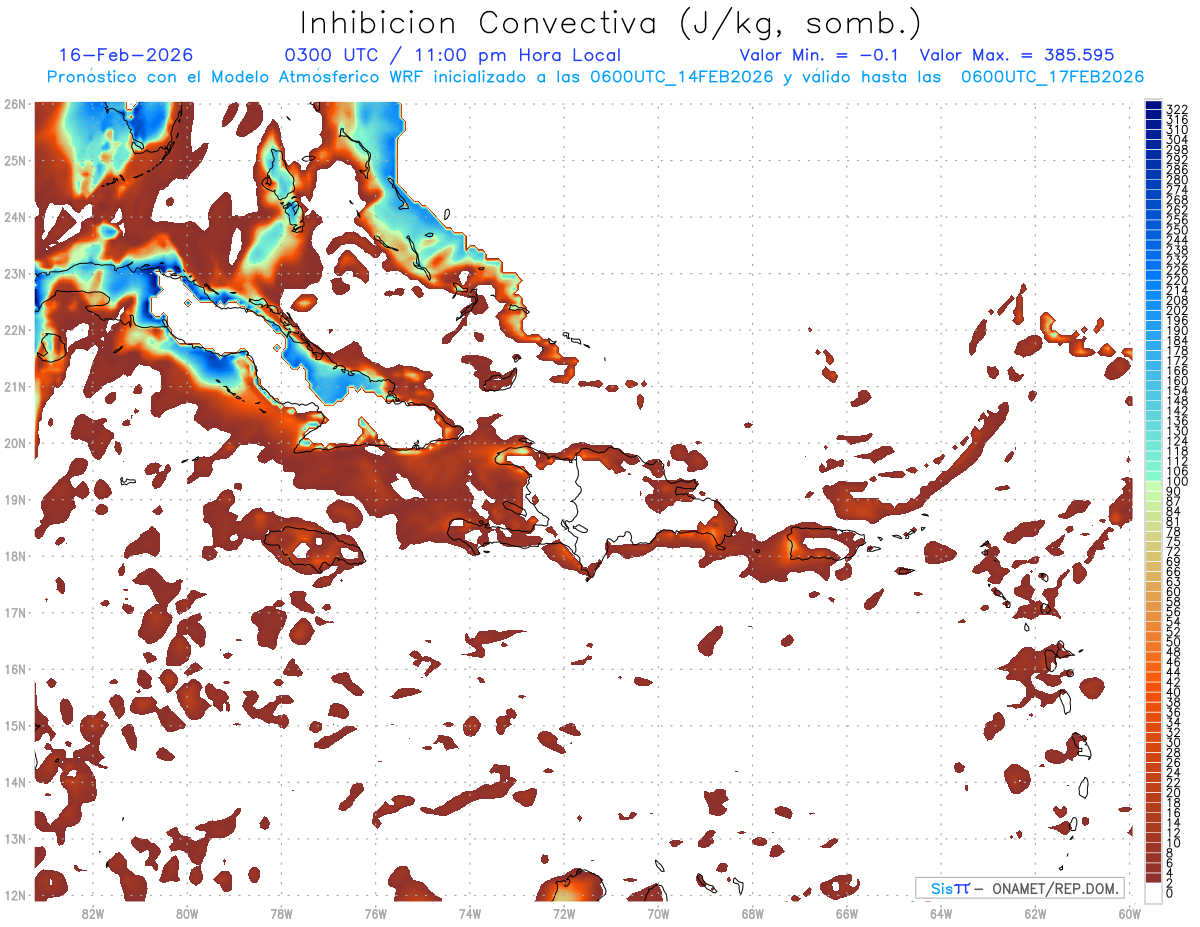
Task: Click the 12N latitude label
Action: click(x=15, y=895)
